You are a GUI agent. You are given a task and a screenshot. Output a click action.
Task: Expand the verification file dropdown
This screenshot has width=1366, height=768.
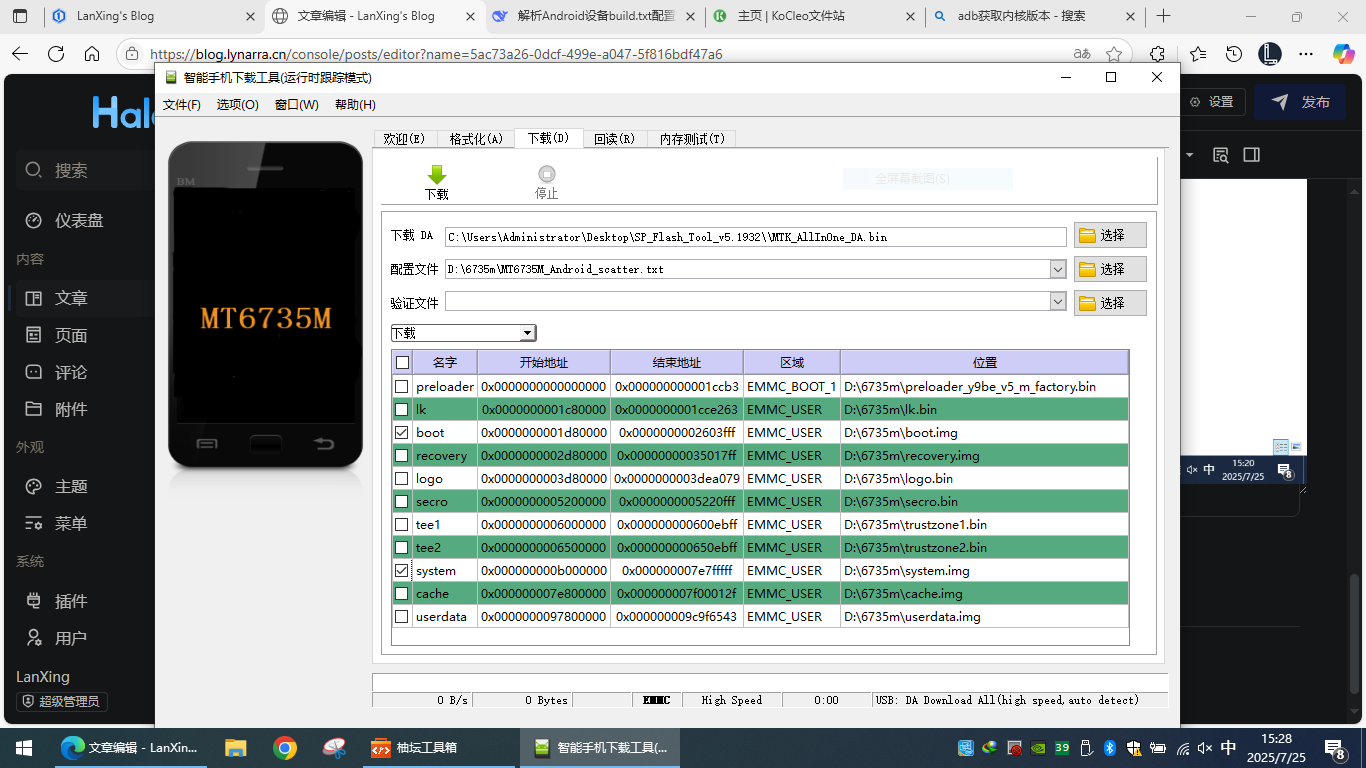point(1058,302)
